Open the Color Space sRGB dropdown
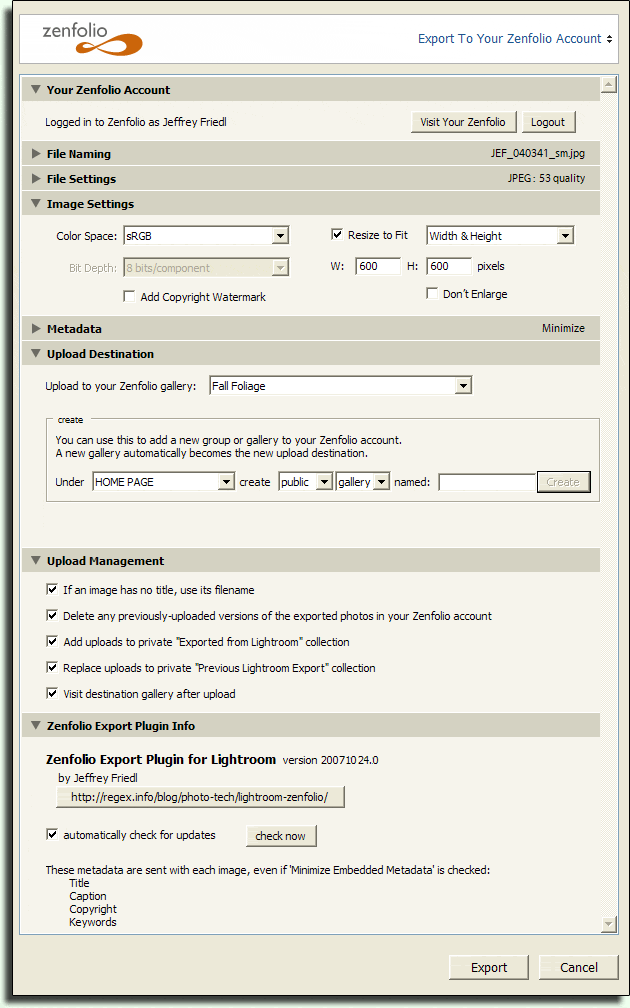 tap(206, 236)
